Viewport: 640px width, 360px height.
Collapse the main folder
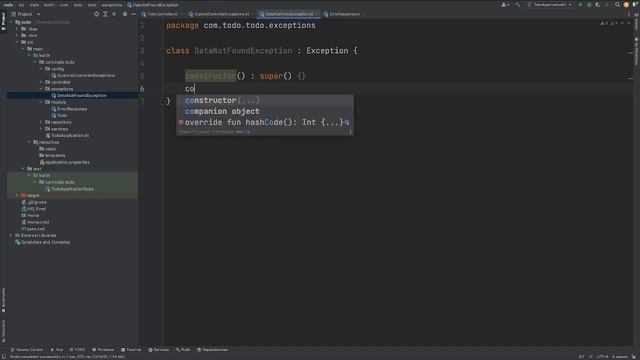click(x=23, y=49)
